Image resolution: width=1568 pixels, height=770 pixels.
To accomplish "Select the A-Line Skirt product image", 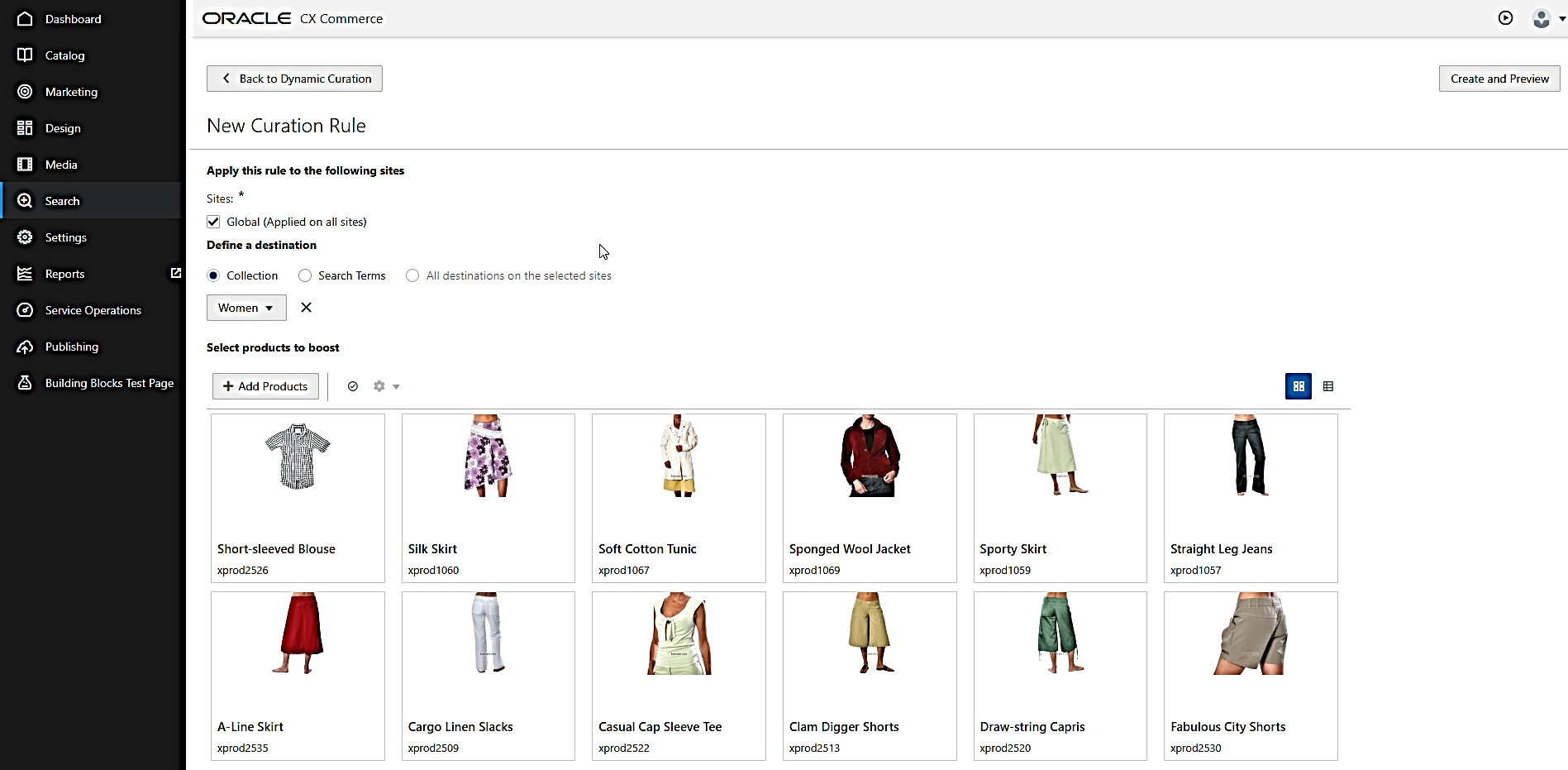I will [x=298, y=634].
